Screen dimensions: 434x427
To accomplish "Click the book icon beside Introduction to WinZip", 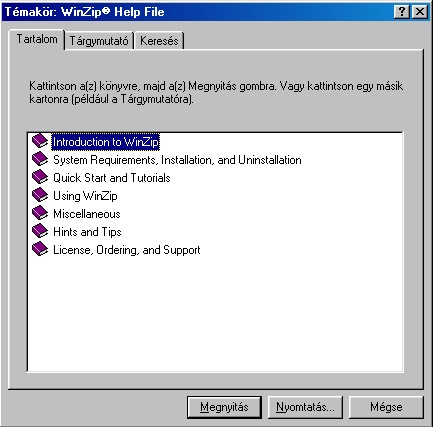I will click(40, 141).
